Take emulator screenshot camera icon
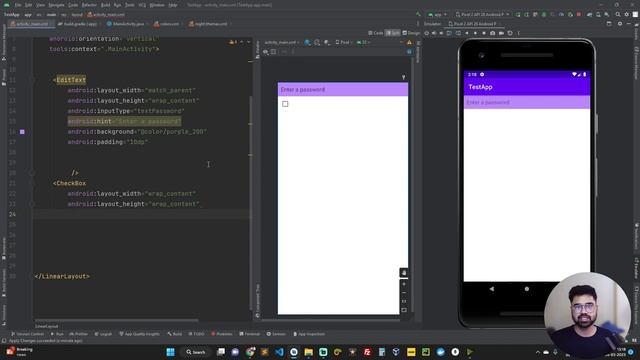The height and width of the screenshot is (360, 640). point(493,33)
